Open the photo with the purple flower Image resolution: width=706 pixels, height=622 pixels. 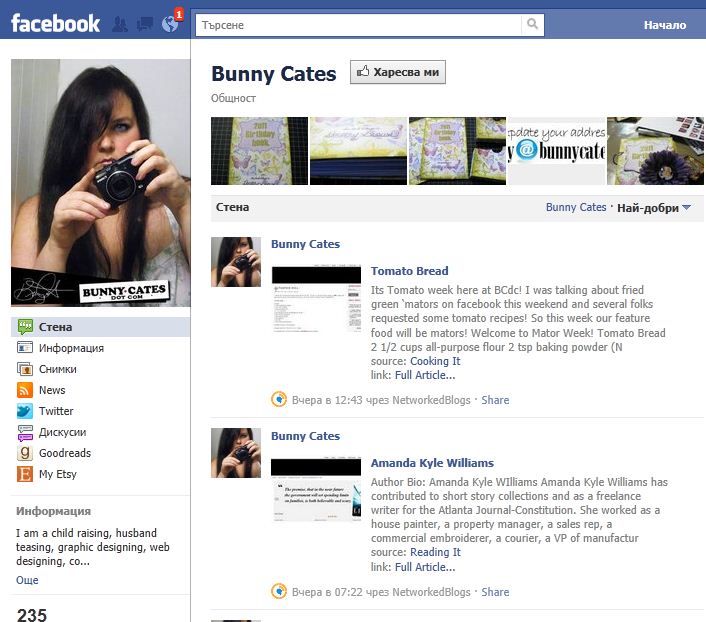coord(656,151)
